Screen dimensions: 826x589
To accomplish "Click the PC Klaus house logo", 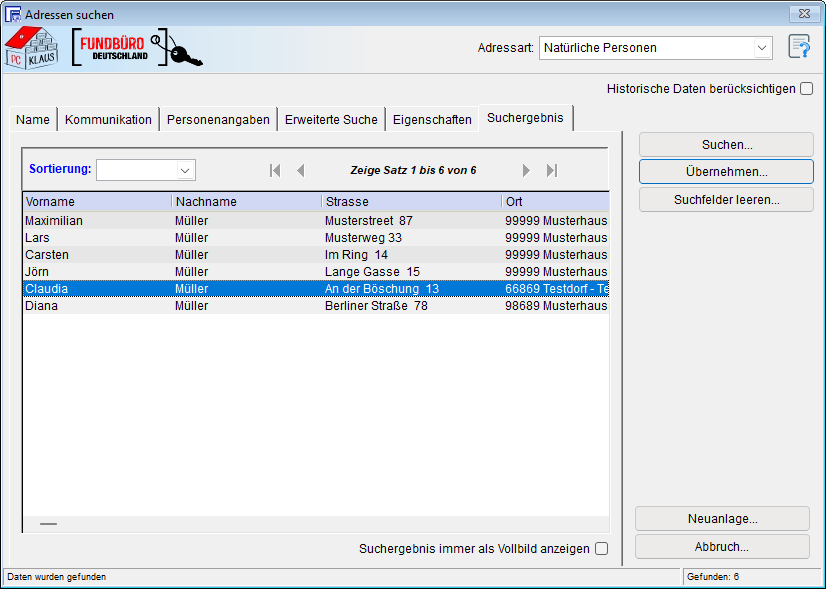I will (x=32, y=48).
